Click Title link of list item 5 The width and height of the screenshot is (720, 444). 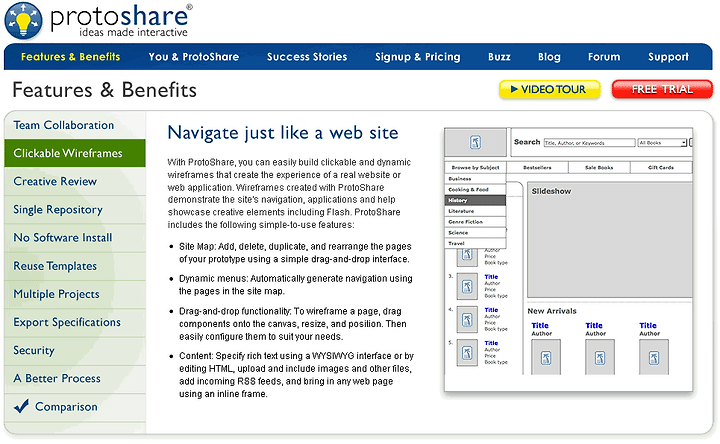tap(491, 343)
